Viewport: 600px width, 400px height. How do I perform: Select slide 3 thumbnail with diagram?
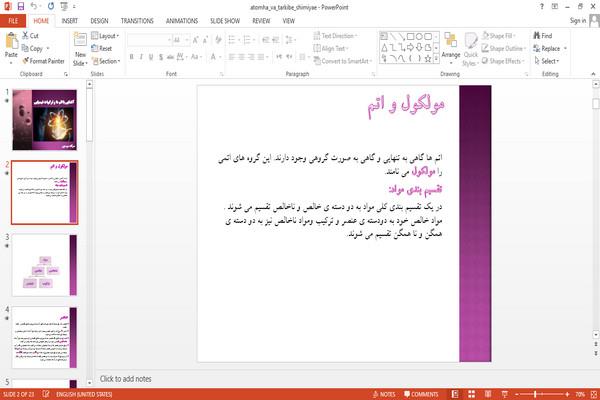[44, 265]
